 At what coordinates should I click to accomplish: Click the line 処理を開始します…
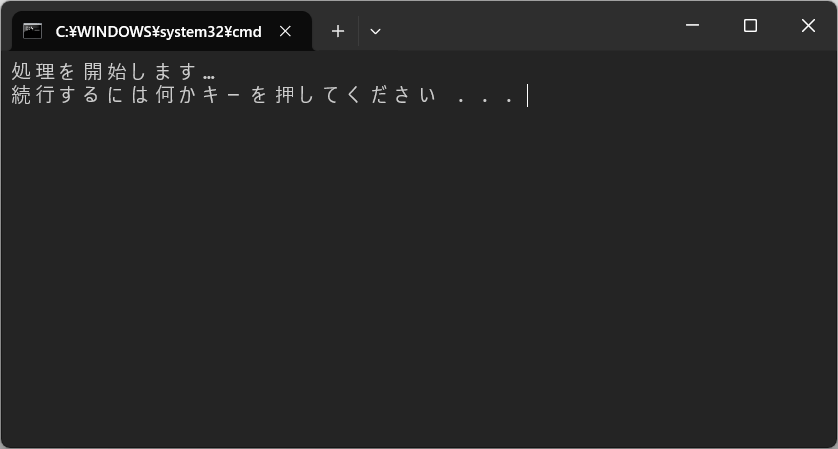113,72
